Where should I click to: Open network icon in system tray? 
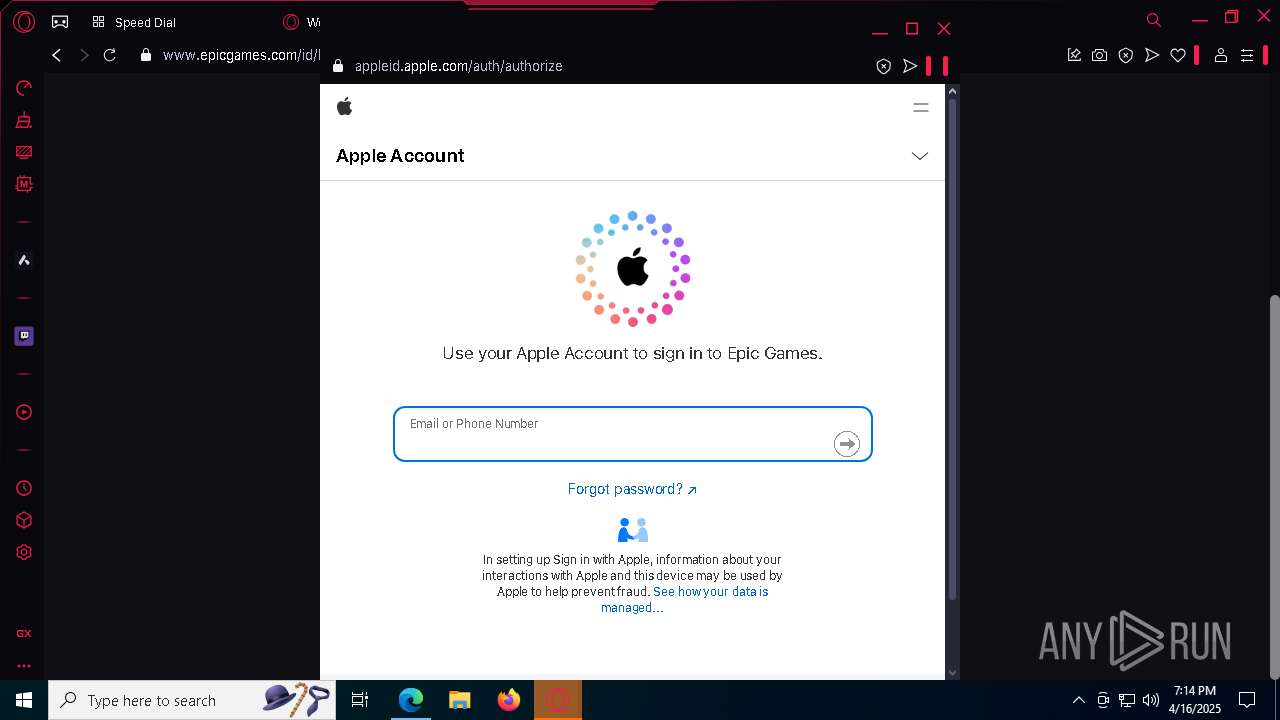coord(1127,700)
